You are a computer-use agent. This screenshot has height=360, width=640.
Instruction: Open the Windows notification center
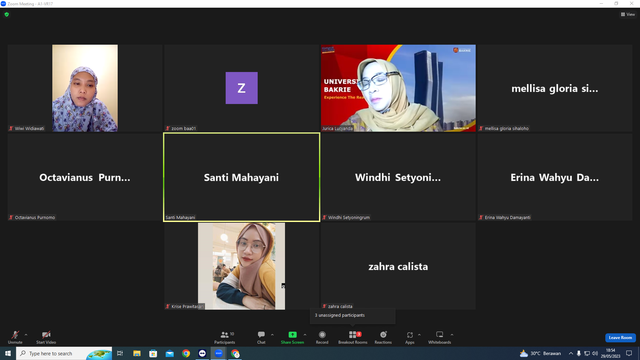(629, 353)
